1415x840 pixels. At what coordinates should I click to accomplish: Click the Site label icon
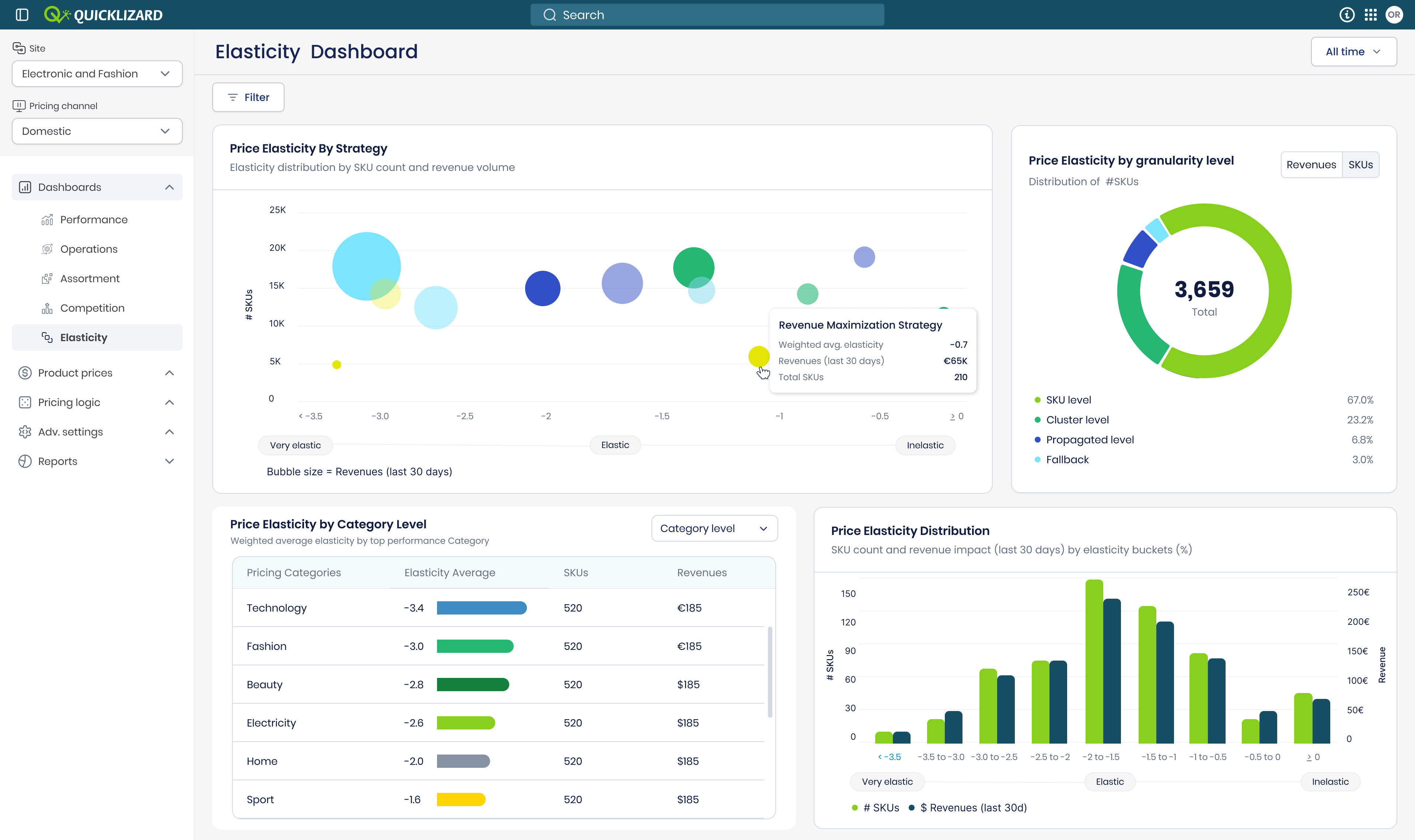19,48
